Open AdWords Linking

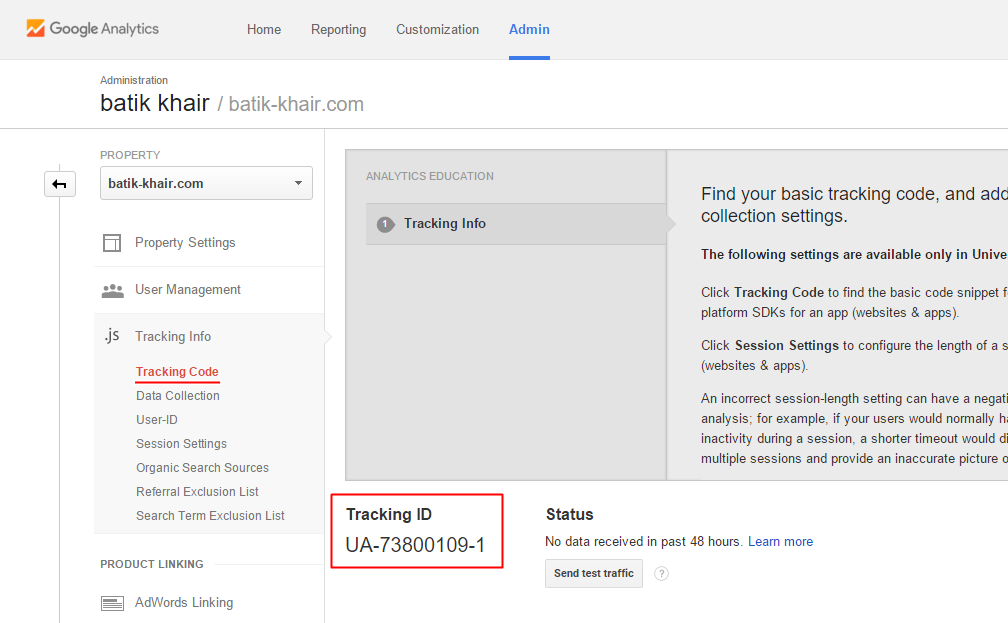coord(184,602)
